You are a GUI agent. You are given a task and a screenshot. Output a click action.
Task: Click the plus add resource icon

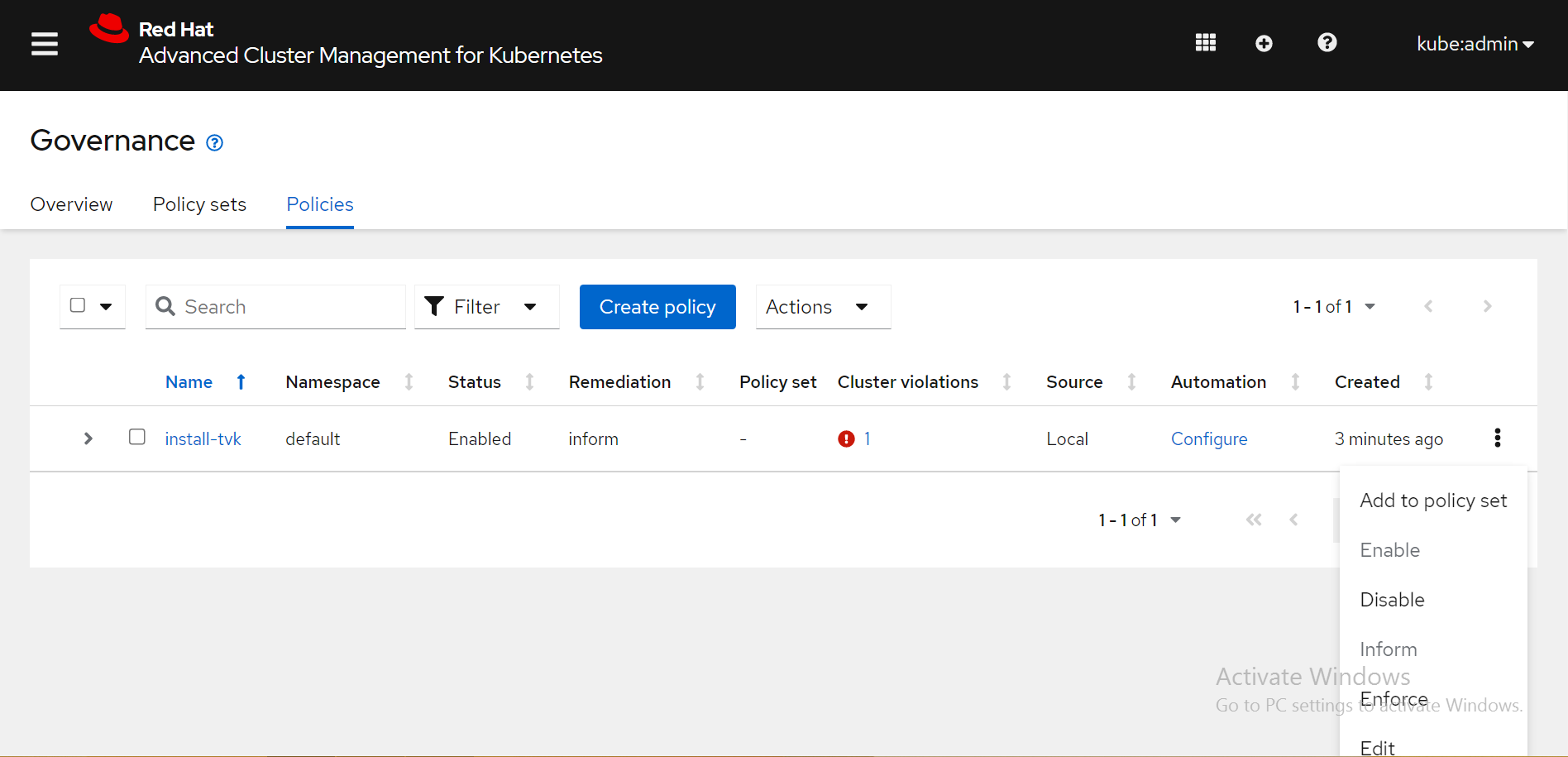click(1264, 43)
